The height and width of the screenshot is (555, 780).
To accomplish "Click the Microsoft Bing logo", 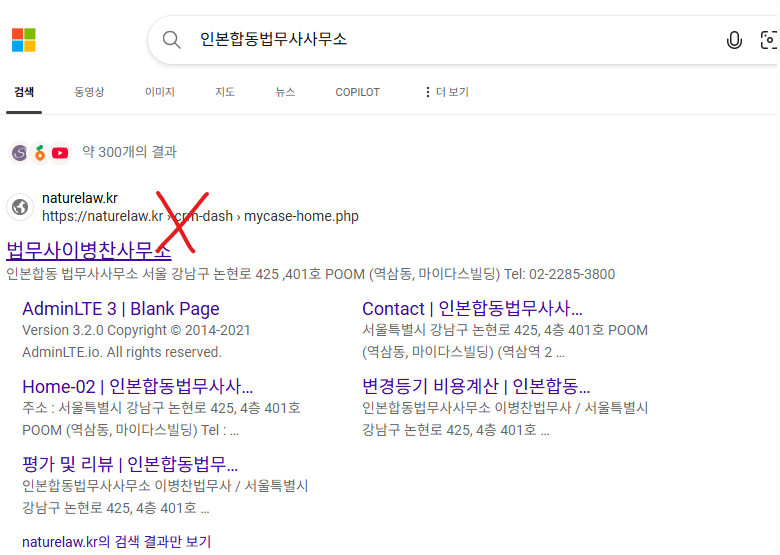I will [24, 40].
